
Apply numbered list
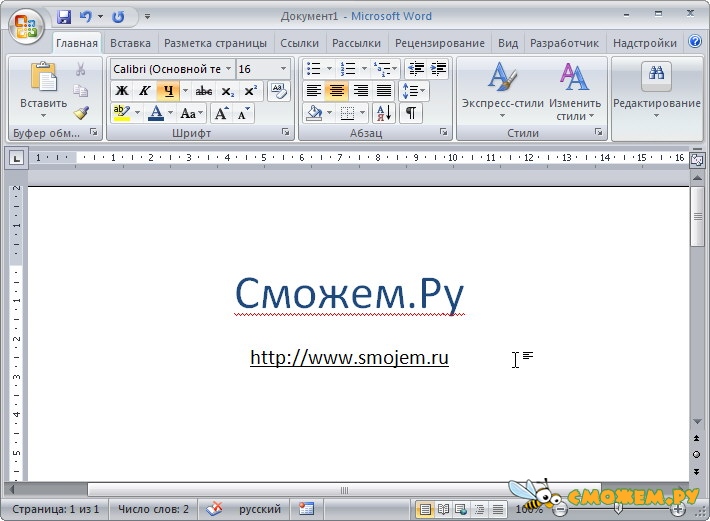click(348, 69)
